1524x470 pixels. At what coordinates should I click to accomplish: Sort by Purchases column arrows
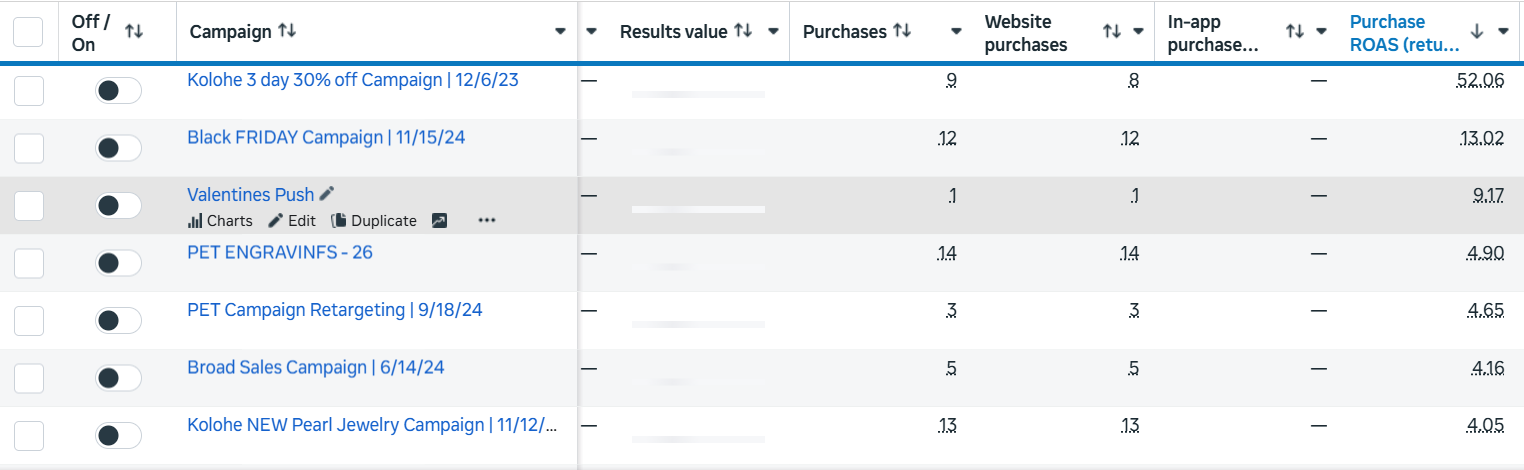point(902,31)
